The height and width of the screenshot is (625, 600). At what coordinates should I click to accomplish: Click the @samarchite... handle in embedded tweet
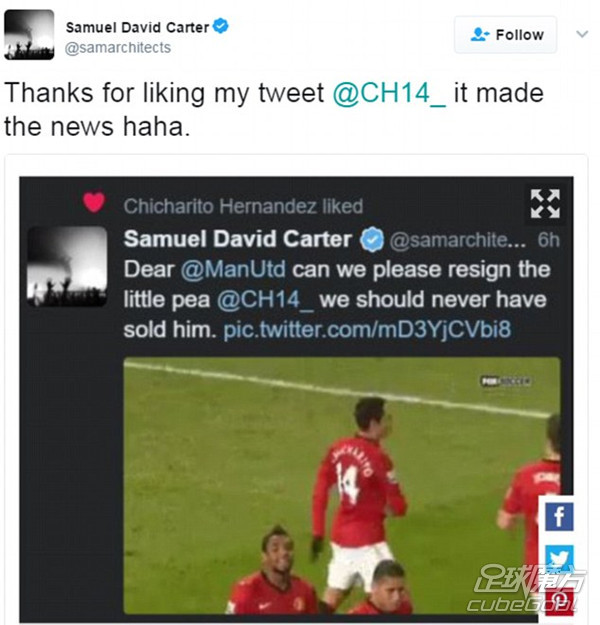coord(458,240)
